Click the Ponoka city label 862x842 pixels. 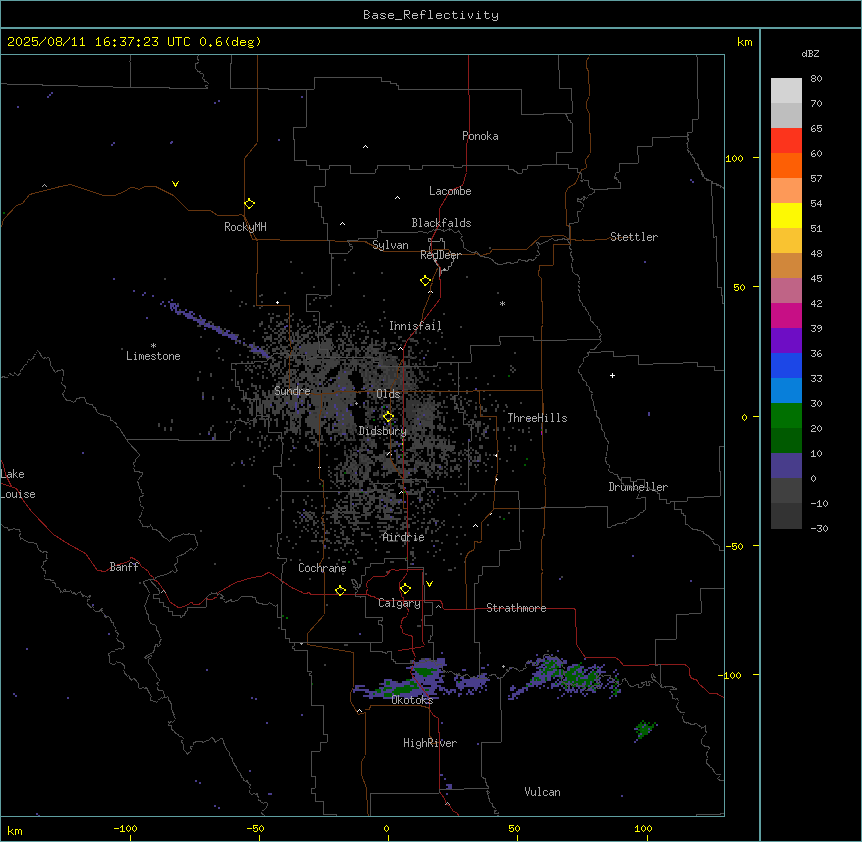click(x=480, y=136)
